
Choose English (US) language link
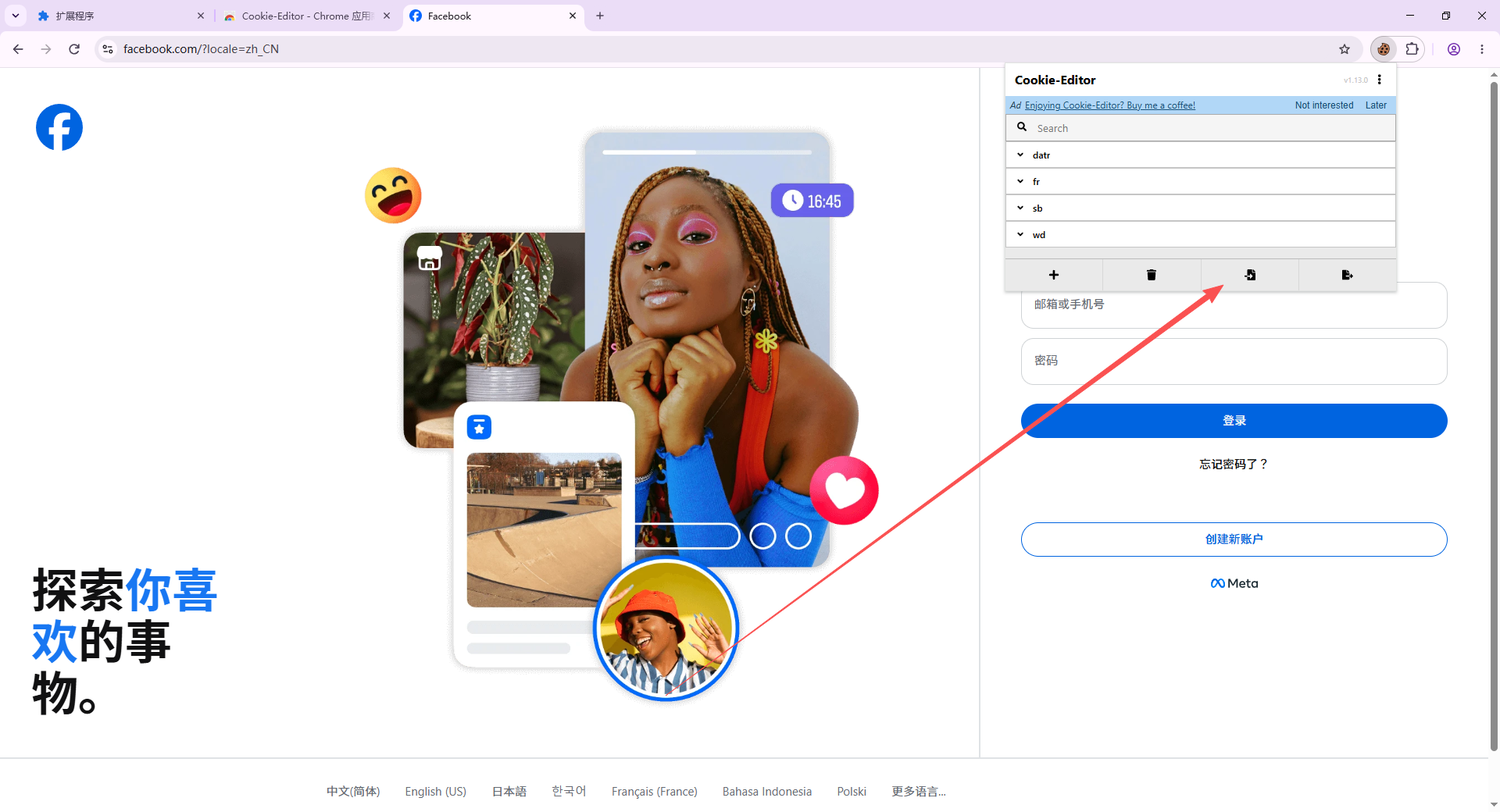coord(435,791)
